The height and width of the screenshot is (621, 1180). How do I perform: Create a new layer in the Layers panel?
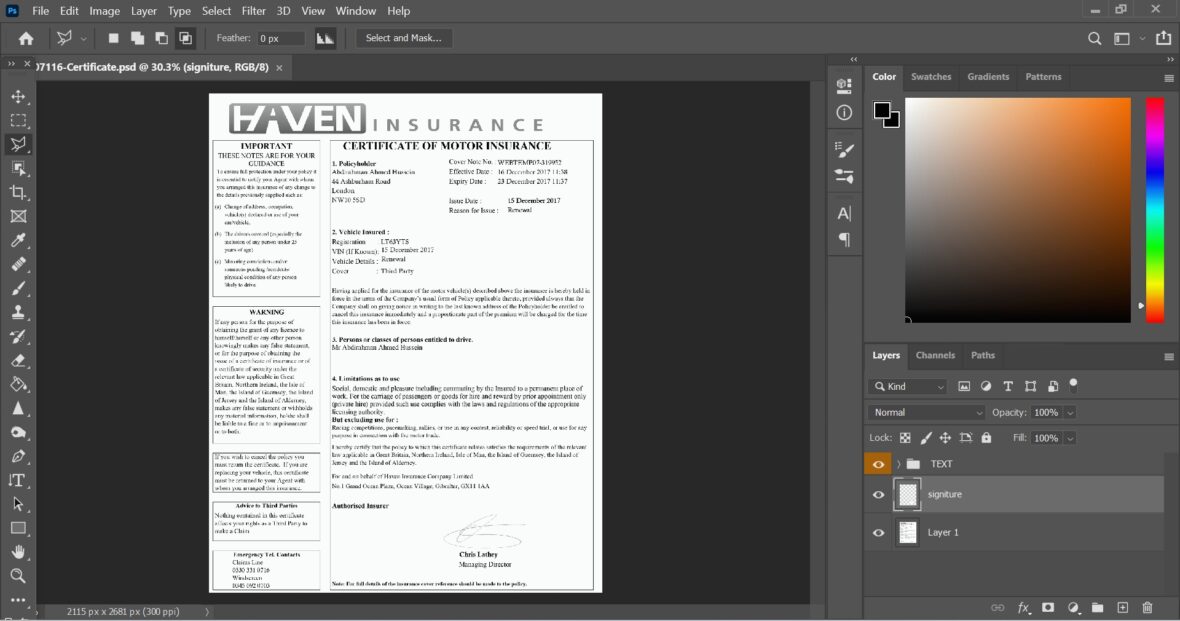1122,607
